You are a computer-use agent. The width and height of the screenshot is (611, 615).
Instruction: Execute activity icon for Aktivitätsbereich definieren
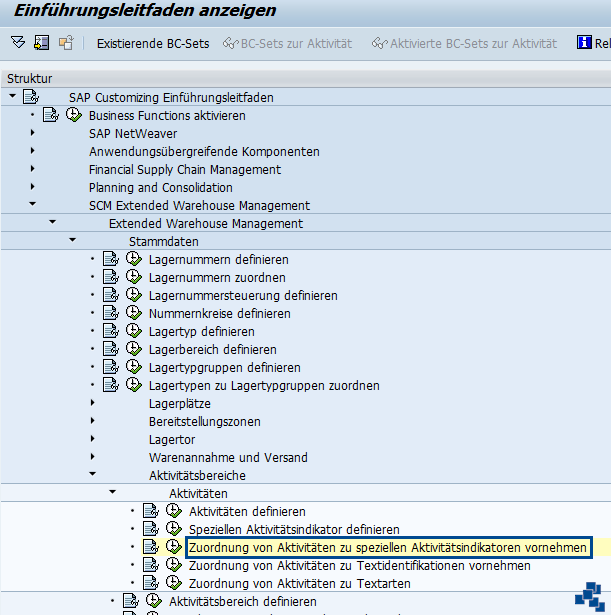[154, 602]
